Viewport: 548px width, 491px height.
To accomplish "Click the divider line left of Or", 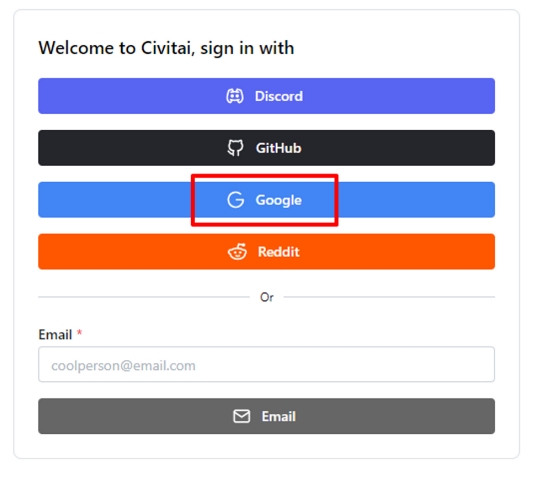I will 144,297.
